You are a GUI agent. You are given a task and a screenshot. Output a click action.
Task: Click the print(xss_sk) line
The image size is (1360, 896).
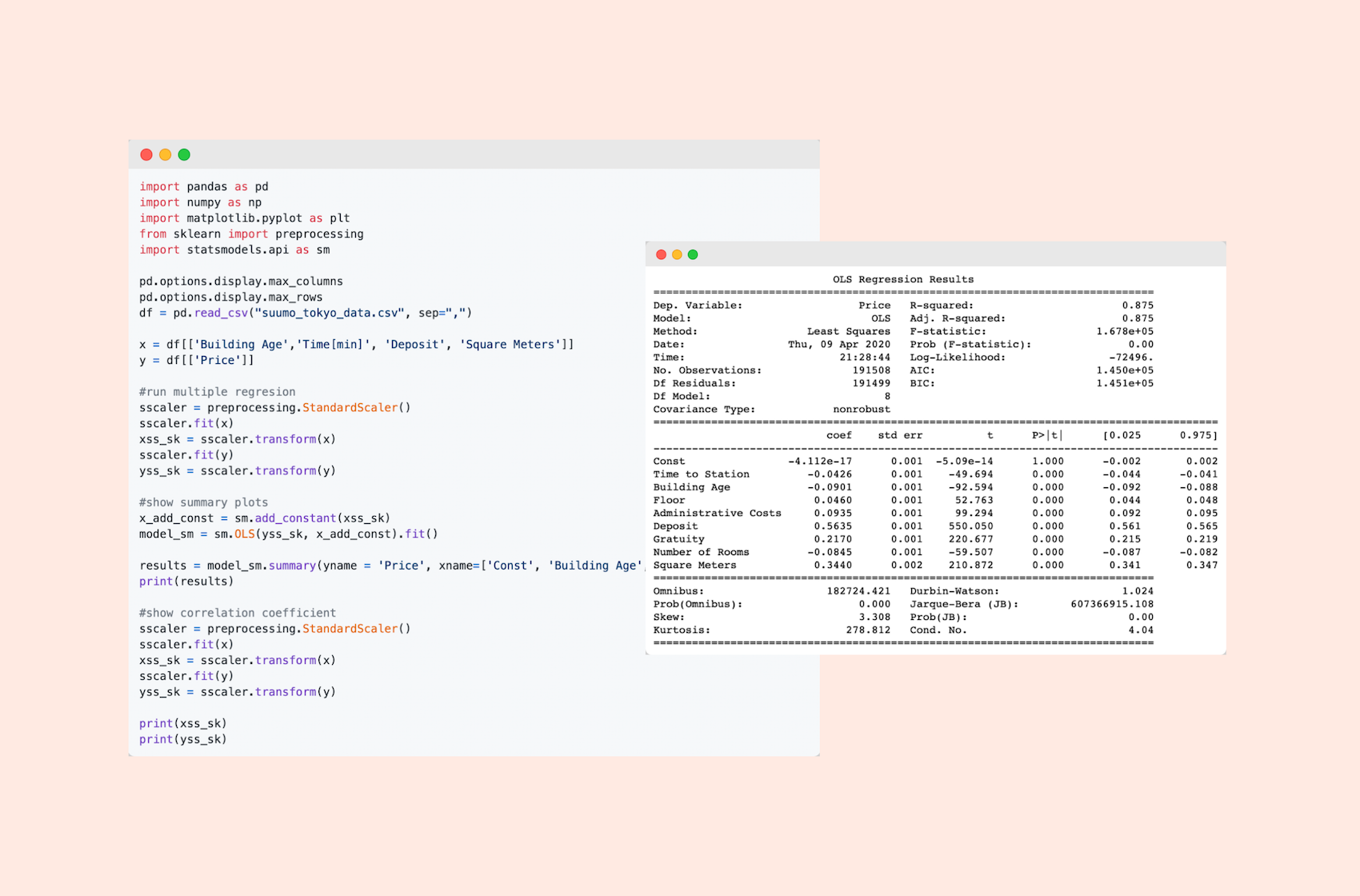coord(182,723)
